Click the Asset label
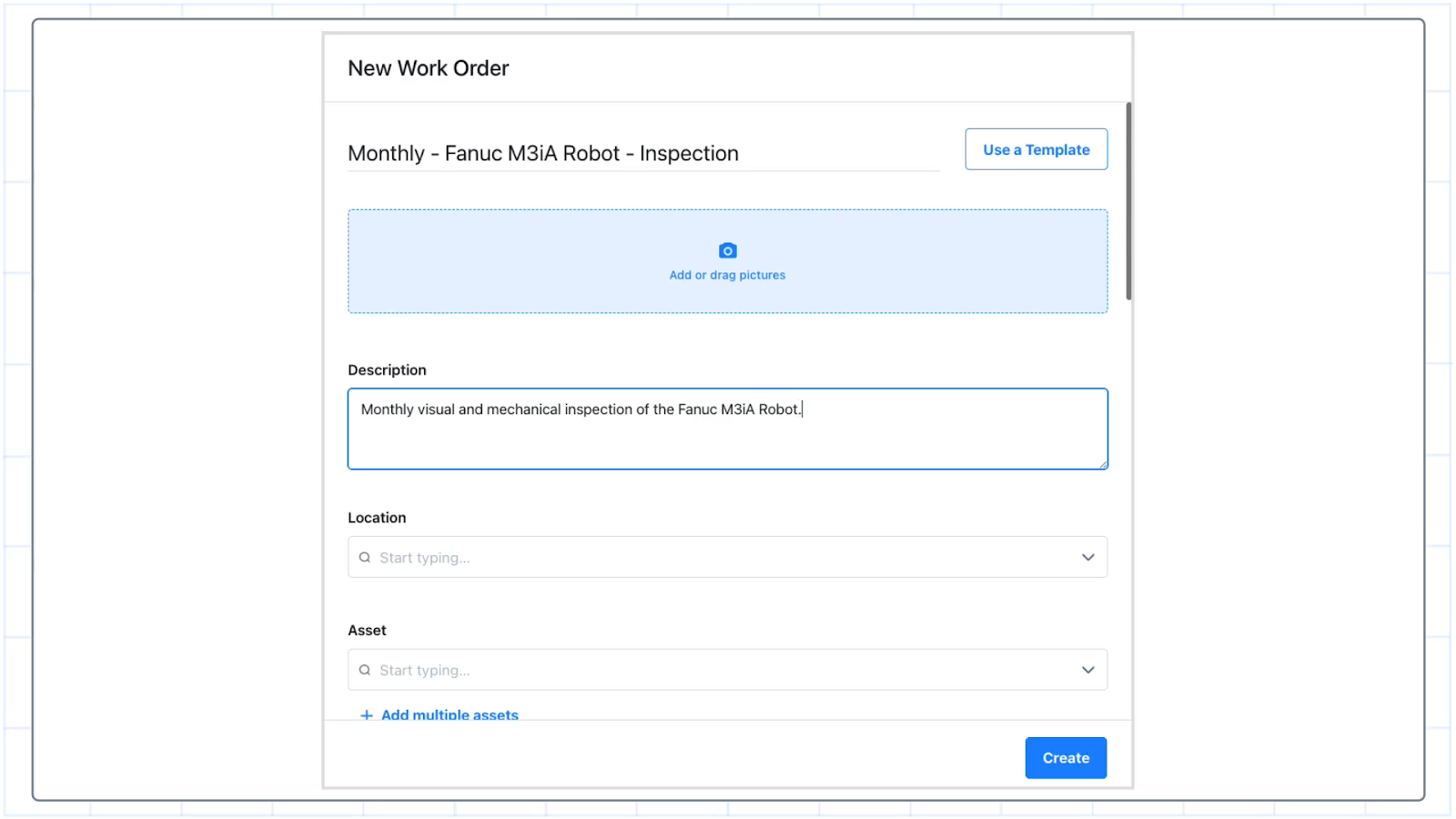 [x=367, y=630]
